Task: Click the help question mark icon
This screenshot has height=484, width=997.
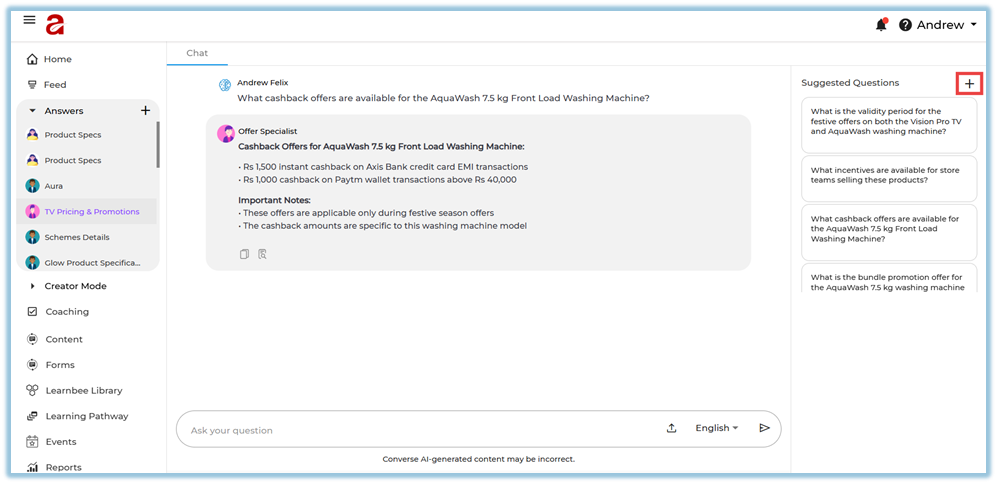Action: click(905, 25)
